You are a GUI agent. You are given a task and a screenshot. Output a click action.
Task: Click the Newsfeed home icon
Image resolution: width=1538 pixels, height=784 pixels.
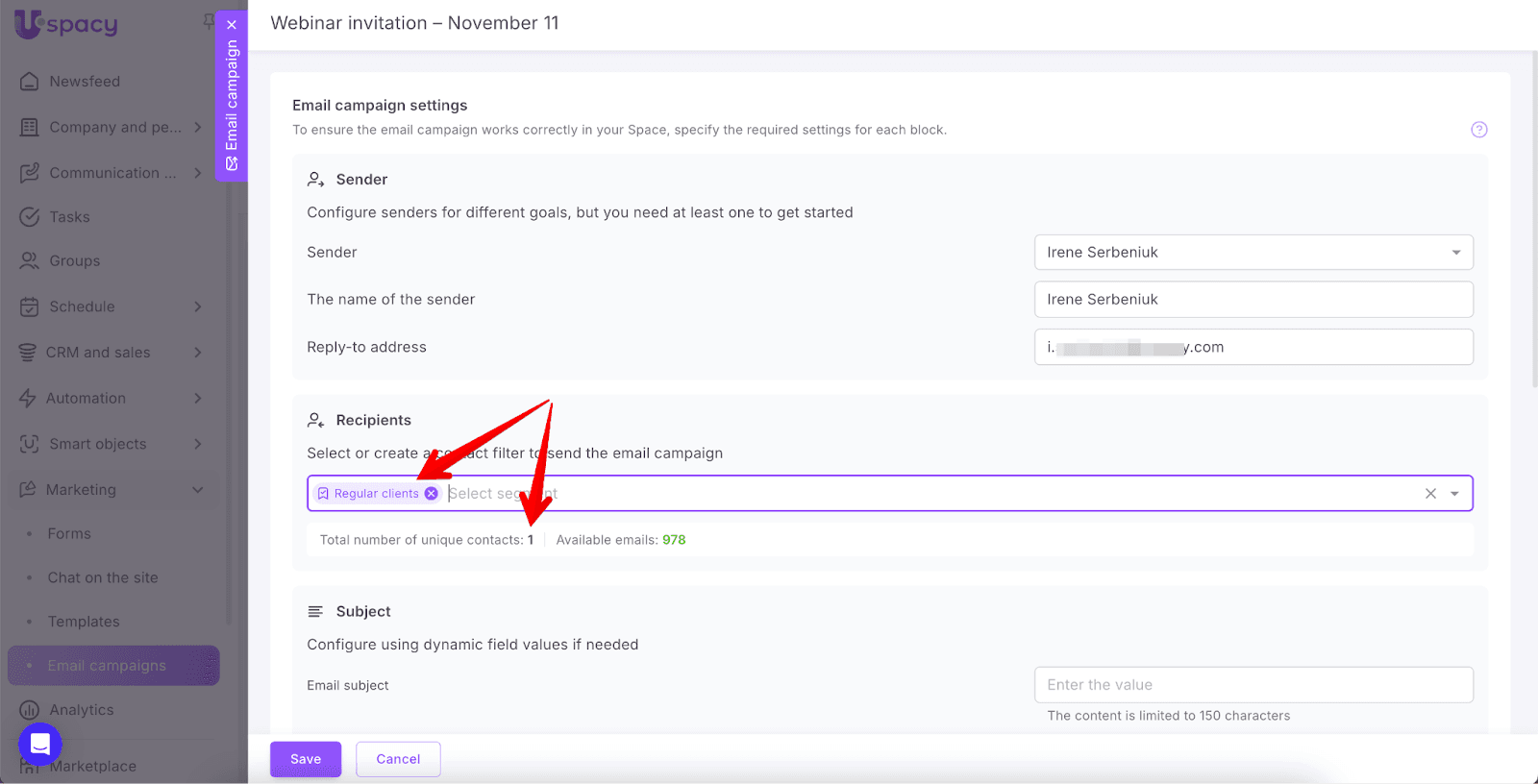point(30,82)
